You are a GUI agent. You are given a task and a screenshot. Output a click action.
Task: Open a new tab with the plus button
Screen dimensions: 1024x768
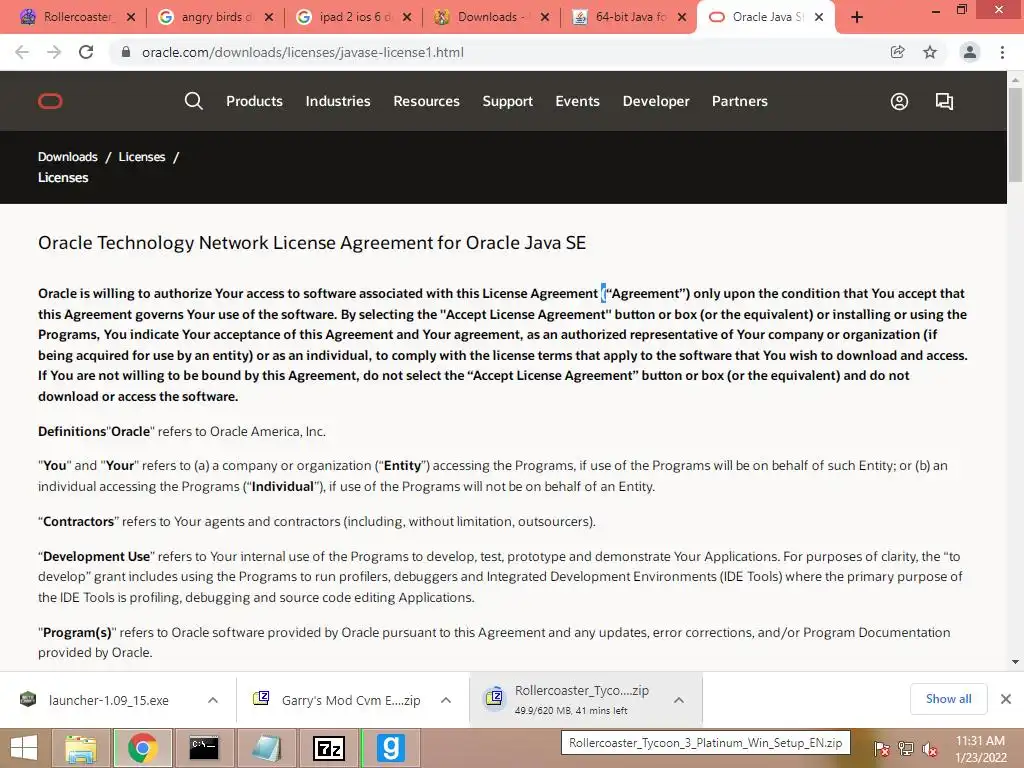pos(857,17)
